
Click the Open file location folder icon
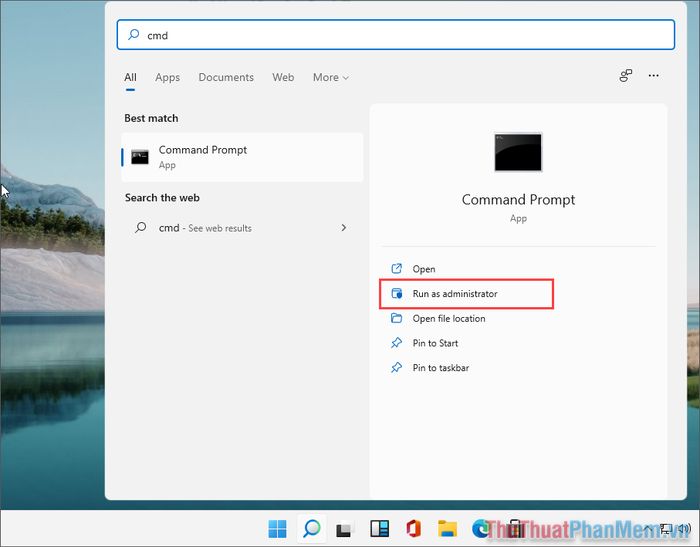396,318
